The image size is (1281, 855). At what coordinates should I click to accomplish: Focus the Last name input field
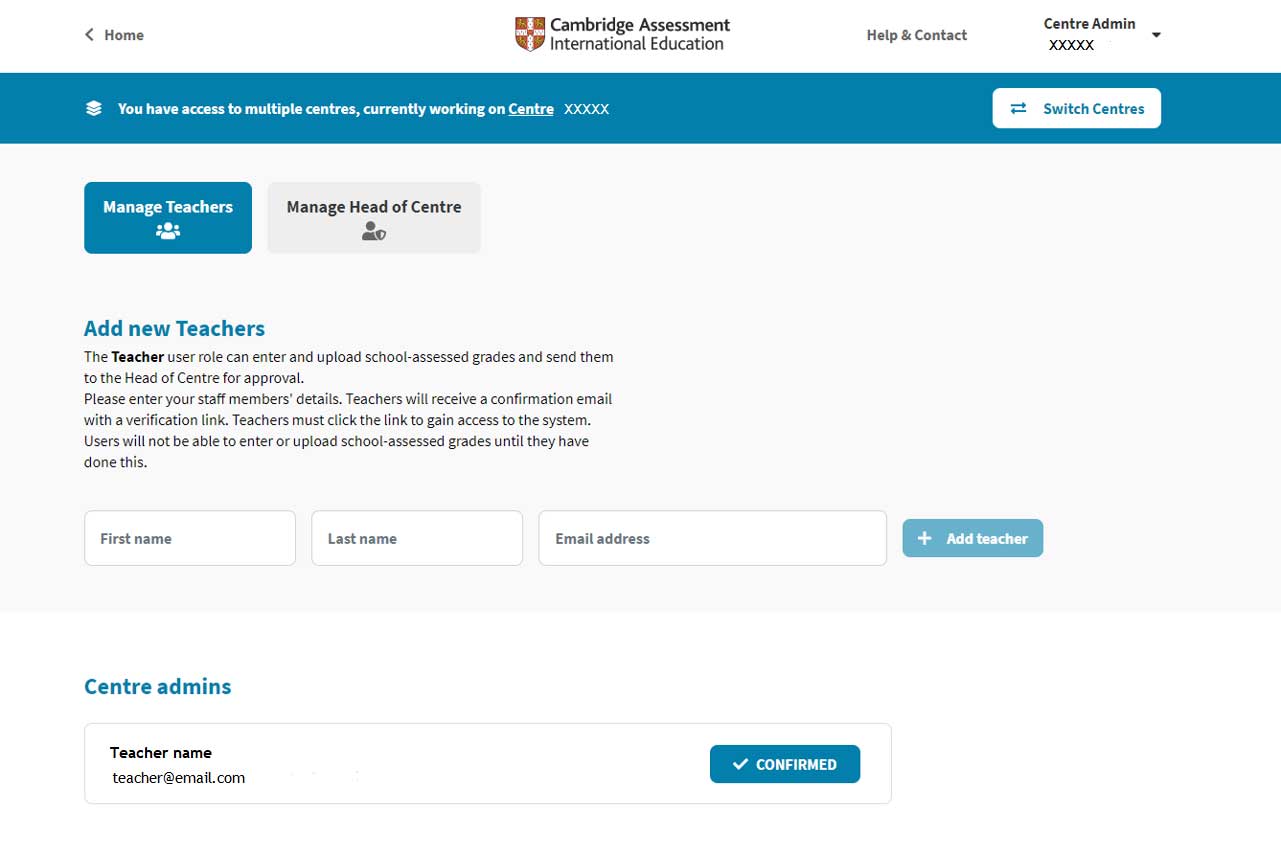tap(417, 538)
